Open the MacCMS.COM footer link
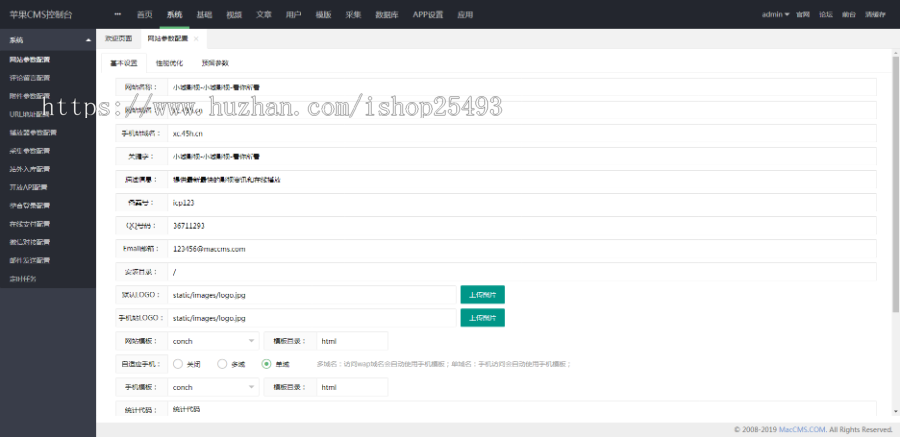The image size is (900, 437). pyautogui.click(x=802, y=429)
